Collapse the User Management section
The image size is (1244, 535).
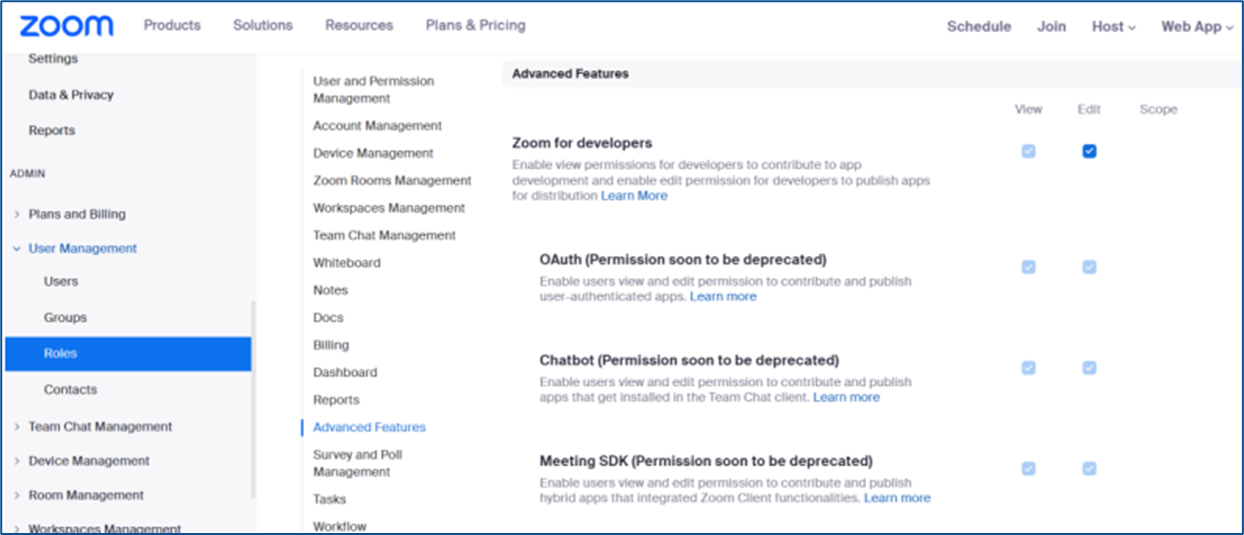[16, 248]
